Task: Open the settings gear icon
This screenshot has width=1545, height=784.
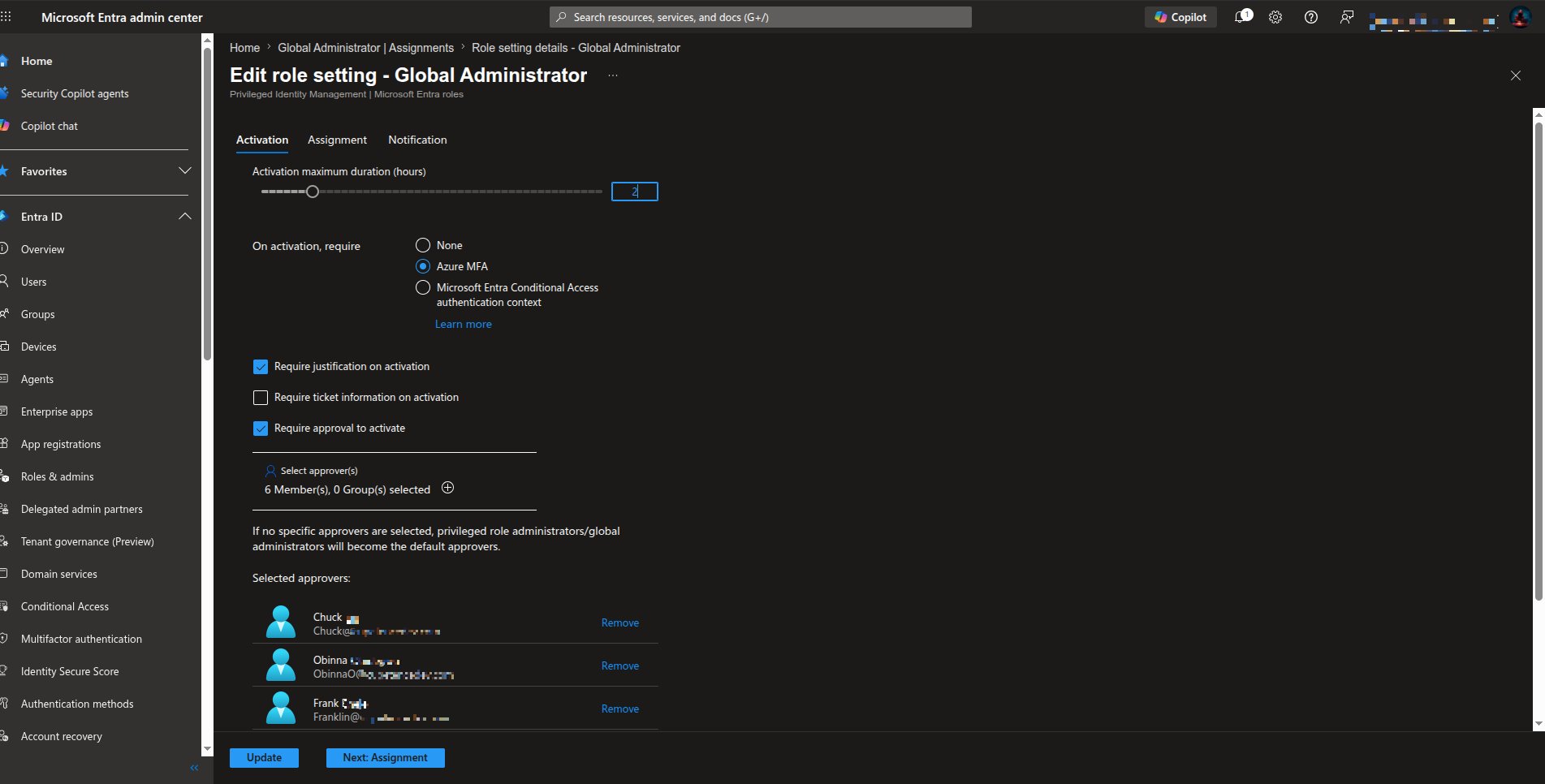Action: 1275,17
